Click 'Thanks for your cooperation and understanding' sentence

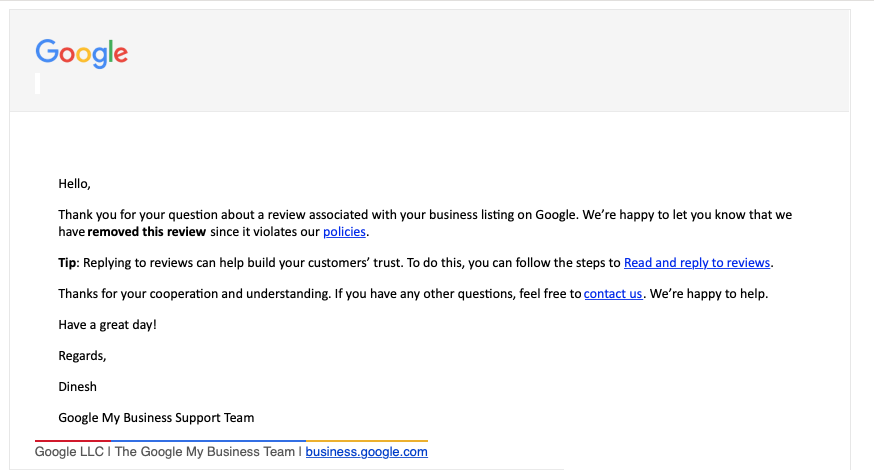click(x=195, y=294)
